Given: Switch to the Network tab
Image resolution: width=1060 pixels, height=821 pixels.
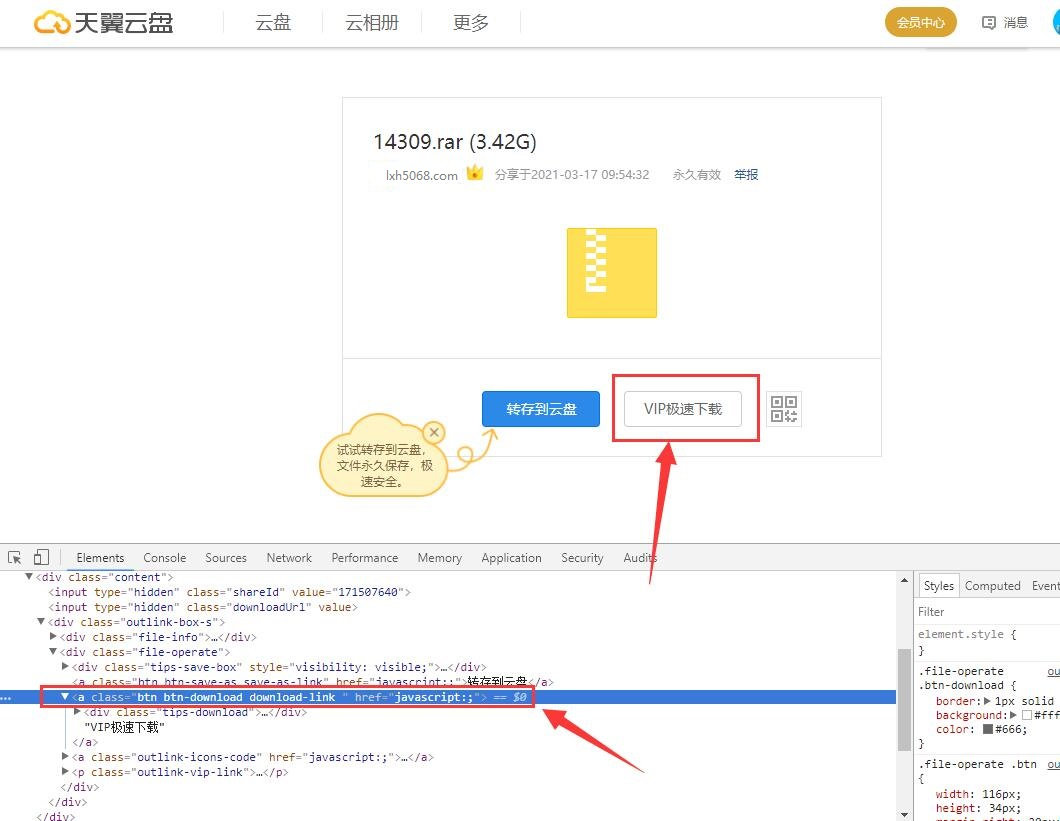Looking at the screenshot, I should [289, 558].
